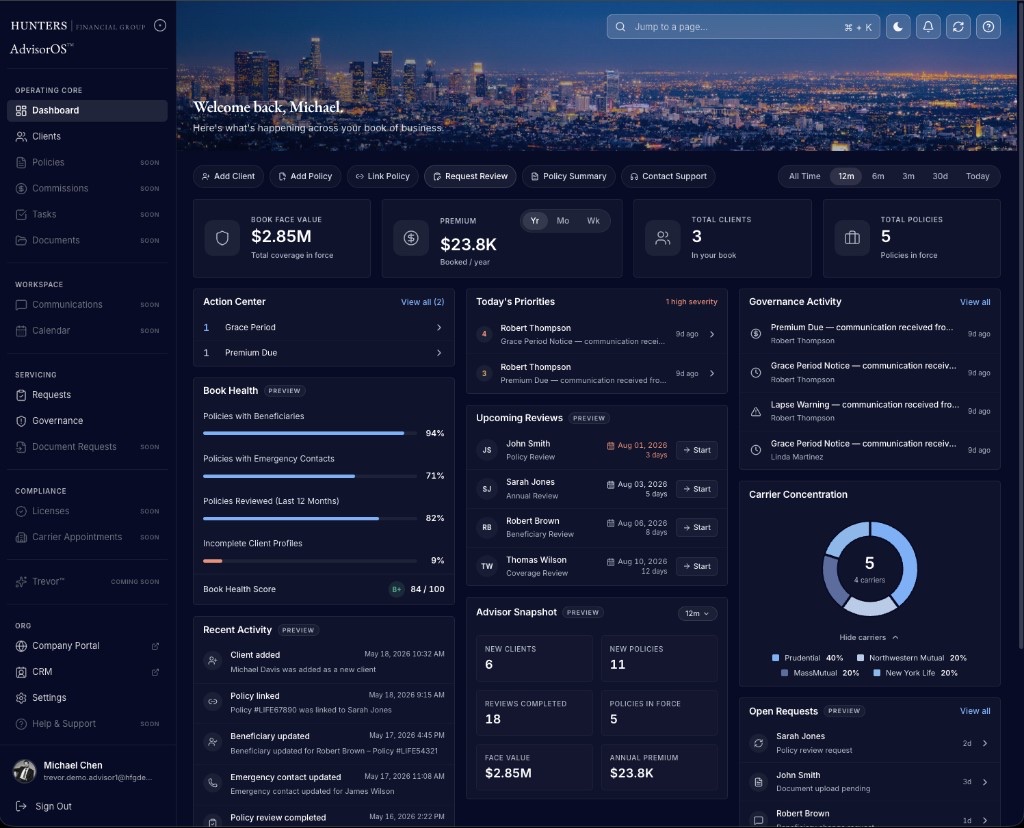Screen dimensions: 1024x828
Task: Select the 12m time range
Action: [x=846, y=176]
